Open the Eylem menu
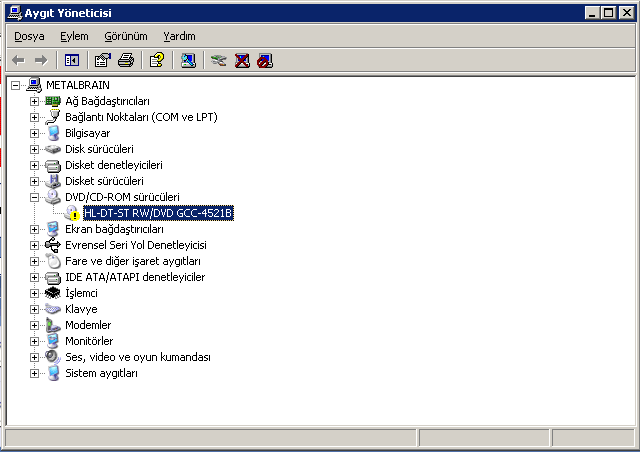 click(74, 36)
